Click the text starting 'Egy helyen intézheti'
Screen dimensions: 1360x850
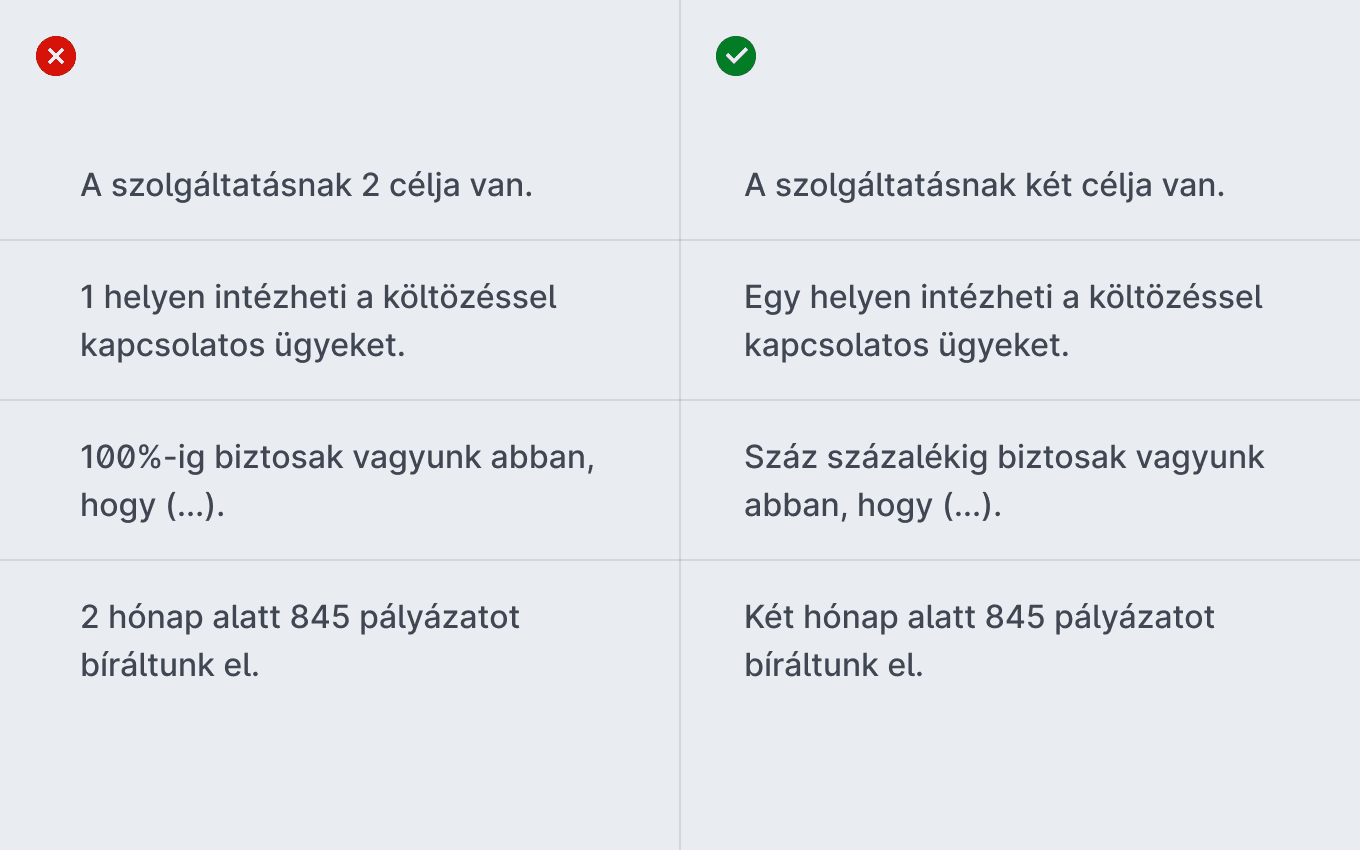pos(1003,321)
